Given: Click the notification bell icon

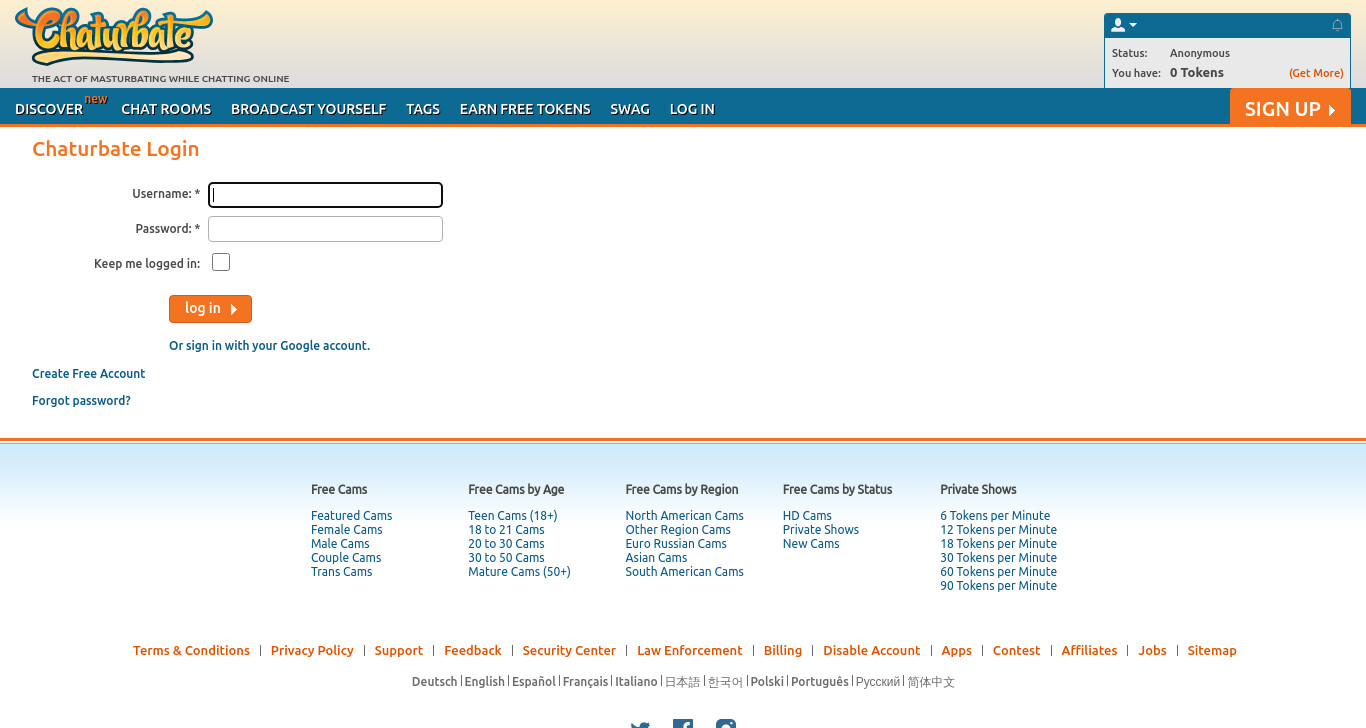Looking at the screenshot, I should coord(1337,25).
